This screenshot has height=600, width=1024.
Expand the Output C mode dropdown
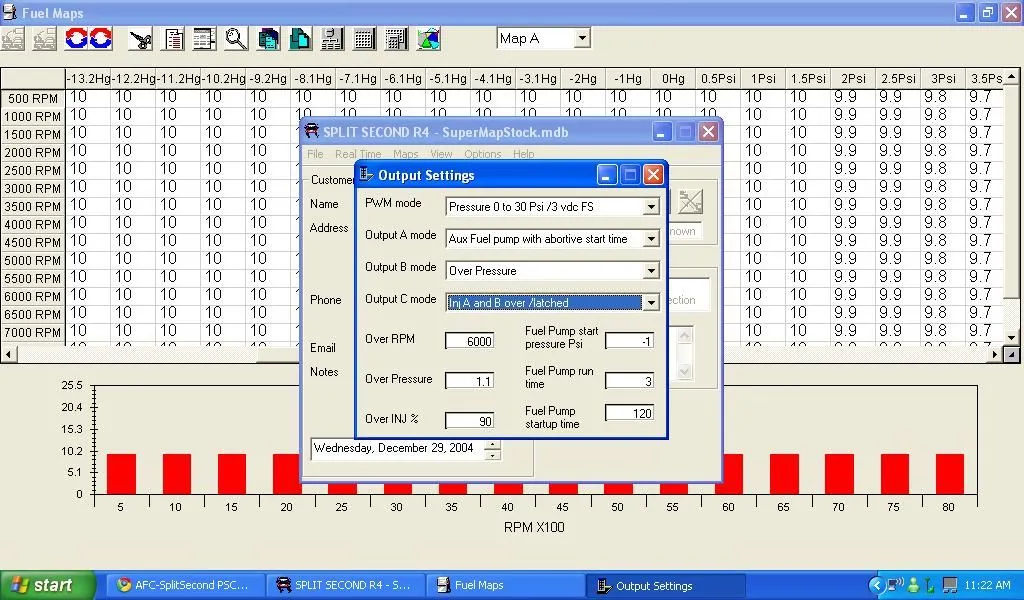coord(651,303)
